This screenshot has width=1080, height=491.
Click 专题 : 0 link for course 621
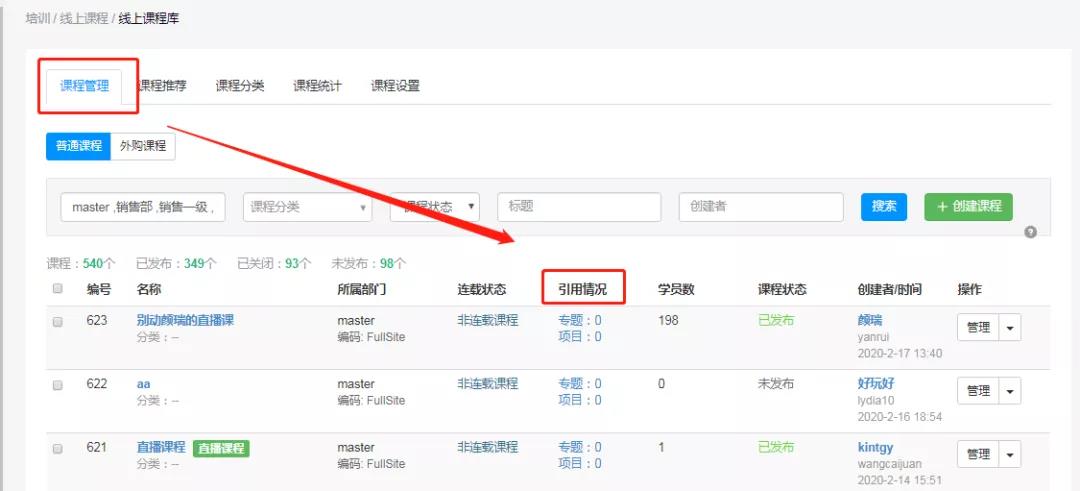pyautogui.click(x=580, y=447)
